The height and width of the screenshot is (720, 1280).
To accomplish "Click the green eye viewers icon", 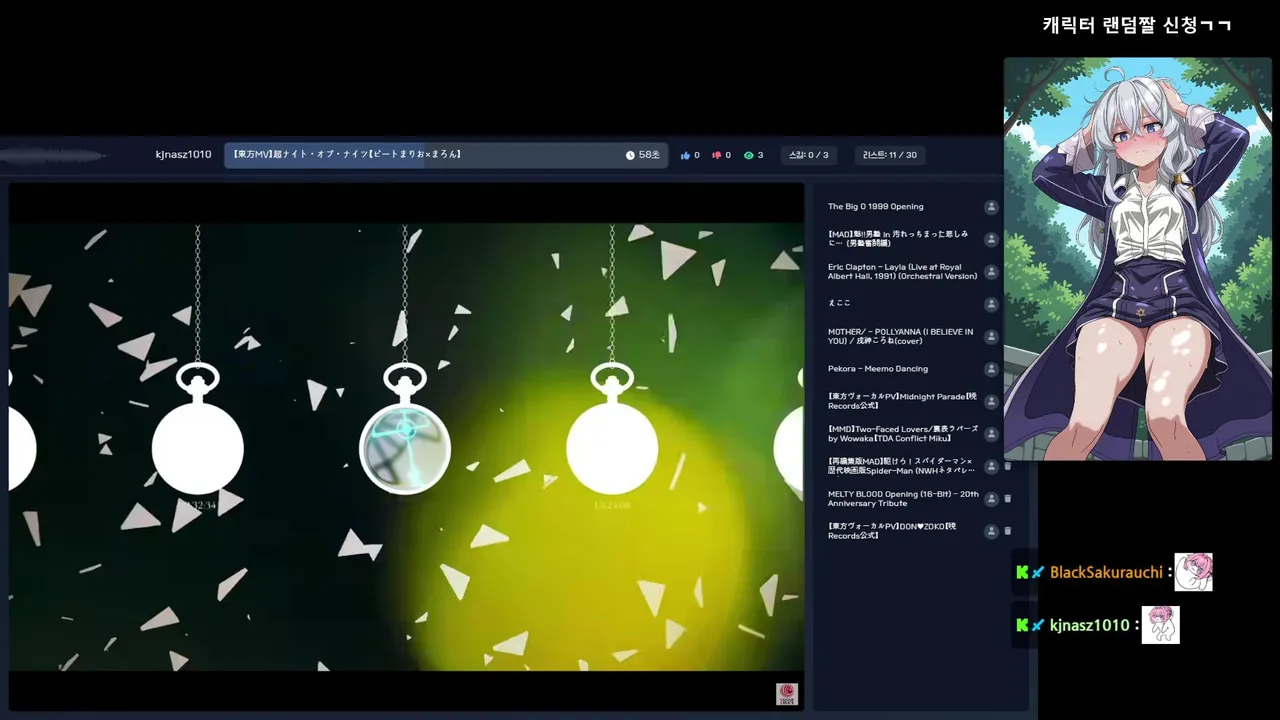I will pyautogui.click(x=748, y=155).
